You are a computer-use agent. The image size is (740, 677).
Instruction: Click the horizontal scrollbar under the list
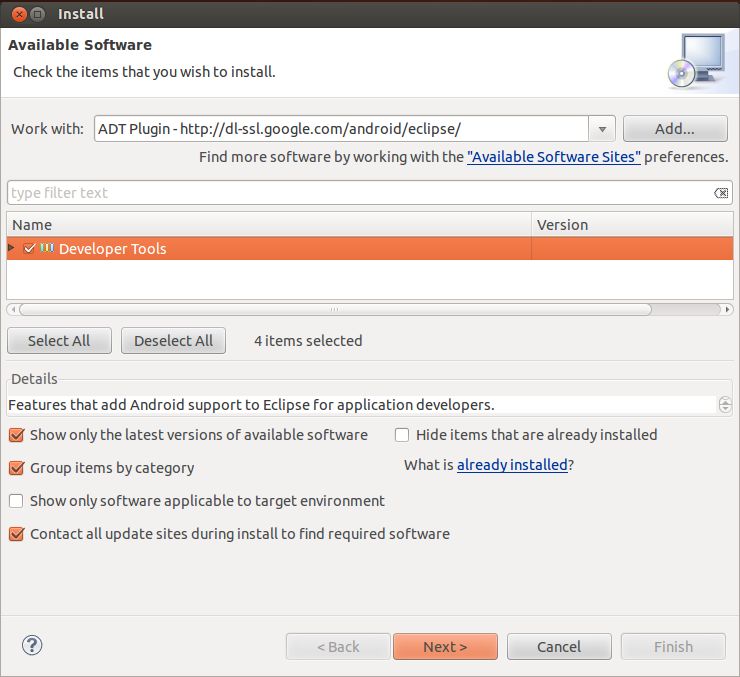pyautogui.click(x=335, y=310)
